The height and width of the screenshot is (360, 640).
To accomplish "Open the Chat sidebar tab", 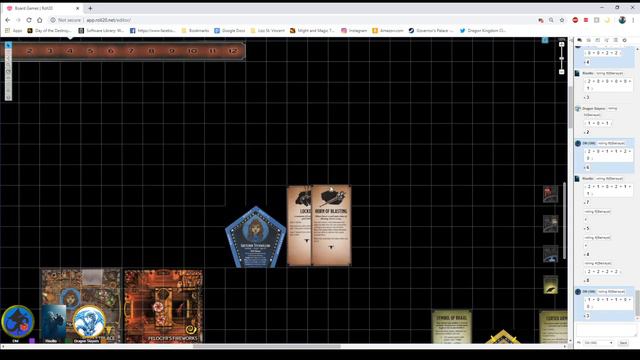I will [x=579, y=40].
